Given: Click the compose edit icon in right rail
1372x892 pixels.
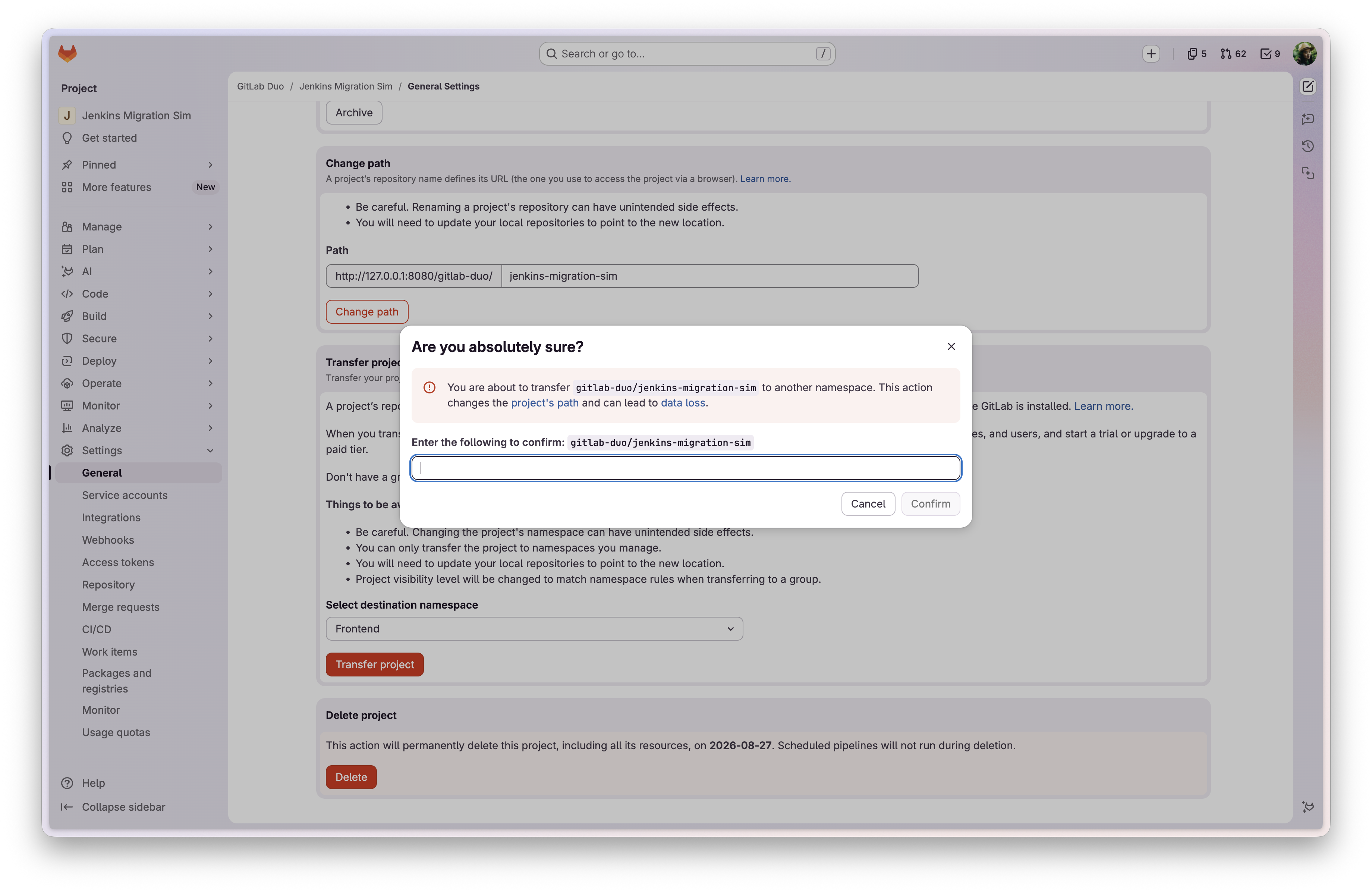Looking at the screenshot, I should [x=1308, y=87].
